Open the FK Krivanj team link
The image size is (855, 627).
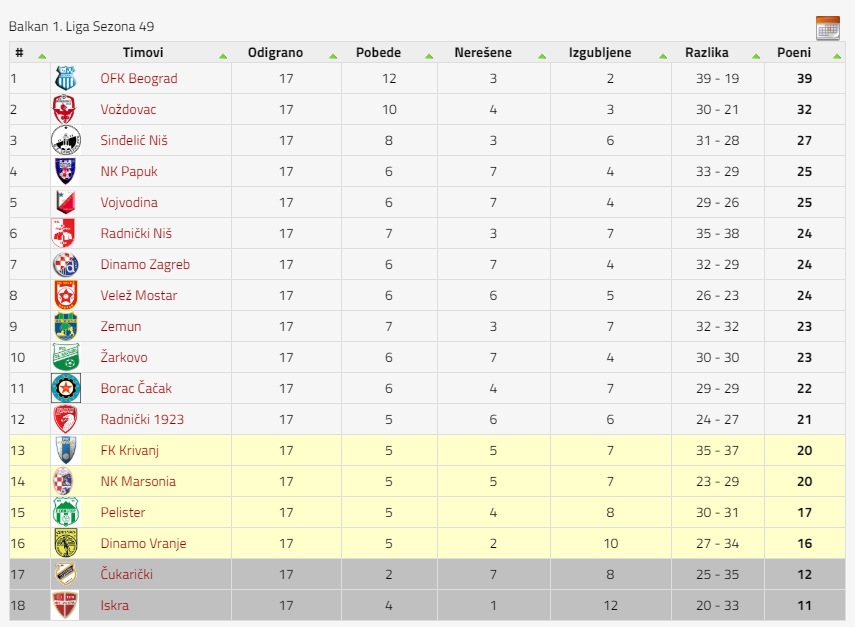point(130,450)
